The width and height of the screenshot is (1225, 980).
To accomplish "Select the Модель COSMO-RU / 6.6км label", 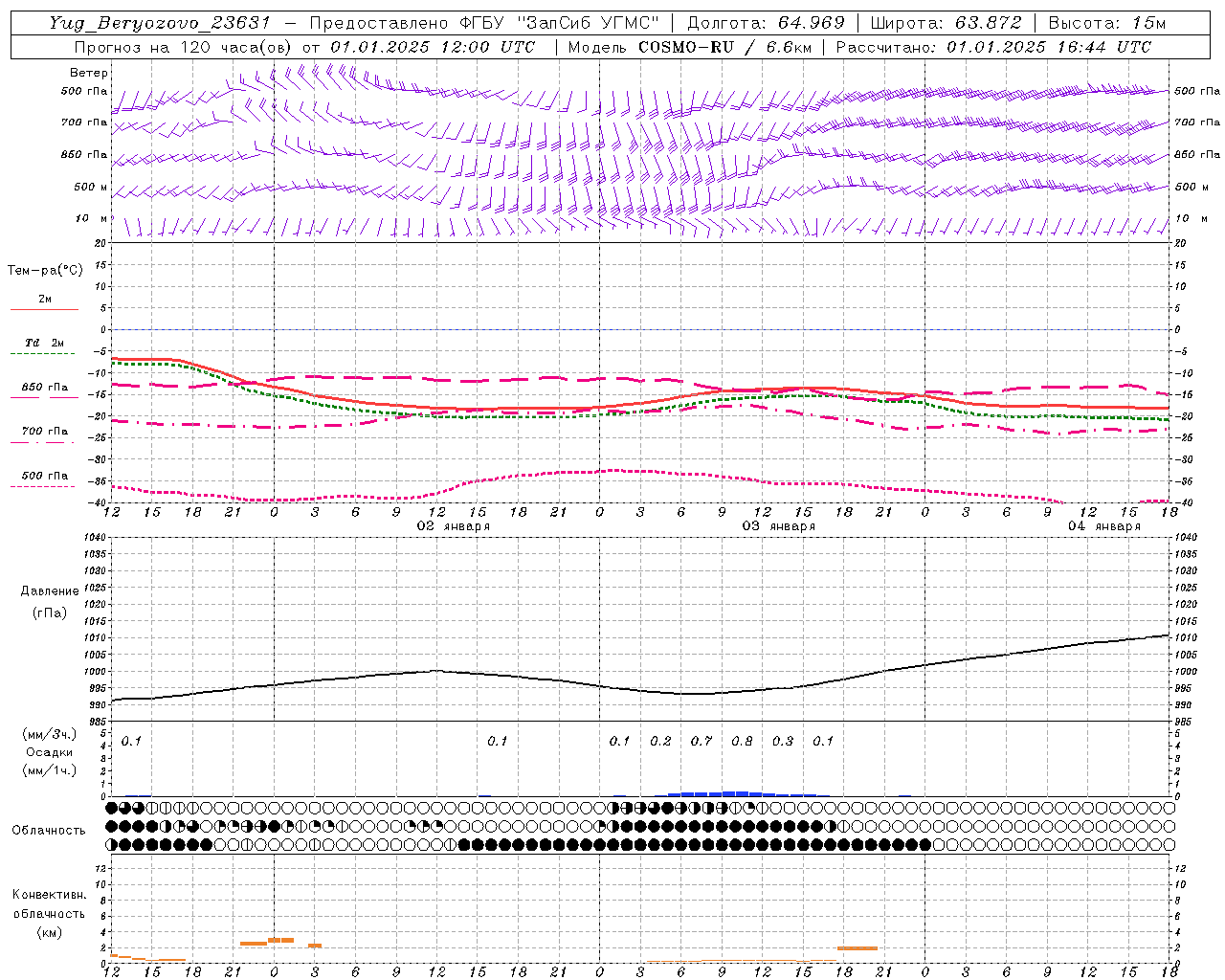I will [690, 47].
